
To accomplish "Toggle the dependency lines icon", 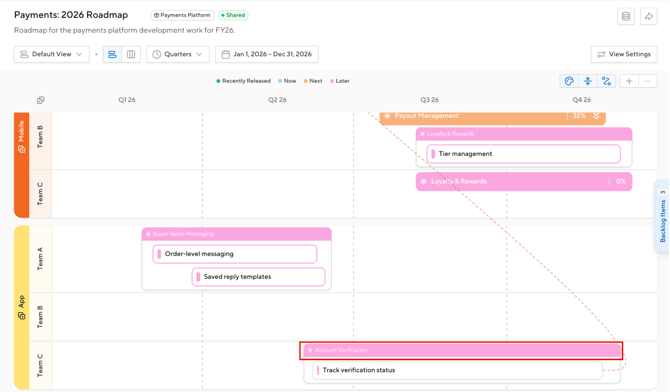I will (606, 81).
